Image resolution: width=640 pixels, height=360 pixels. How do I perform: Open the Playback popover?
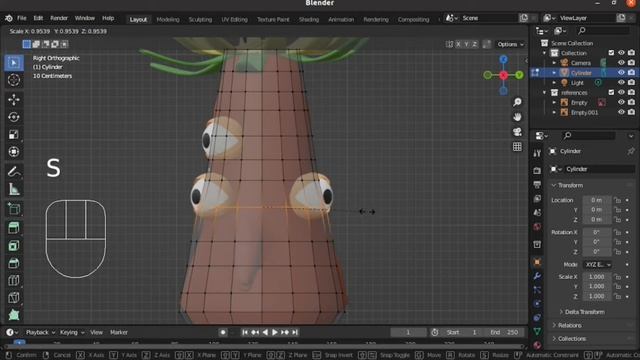pyautogui.click(x=40, y=332)
